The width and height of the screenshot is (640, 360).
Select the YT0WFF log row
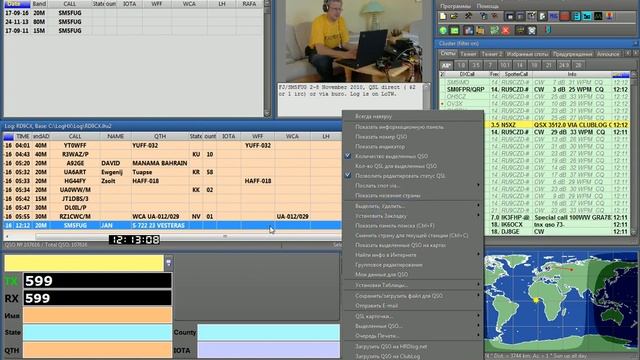click(x=172, y=145)
